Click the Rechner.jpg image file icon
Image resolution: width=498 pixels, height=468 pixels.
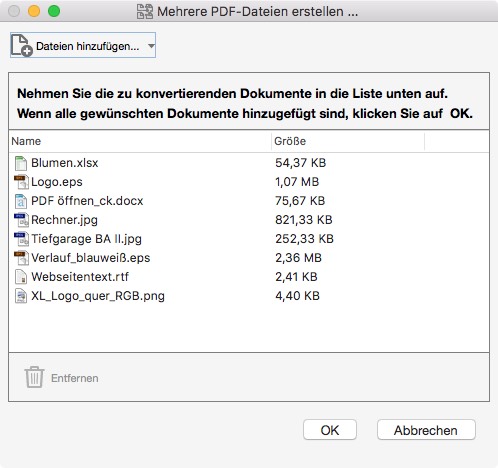[x=21, y=220]
